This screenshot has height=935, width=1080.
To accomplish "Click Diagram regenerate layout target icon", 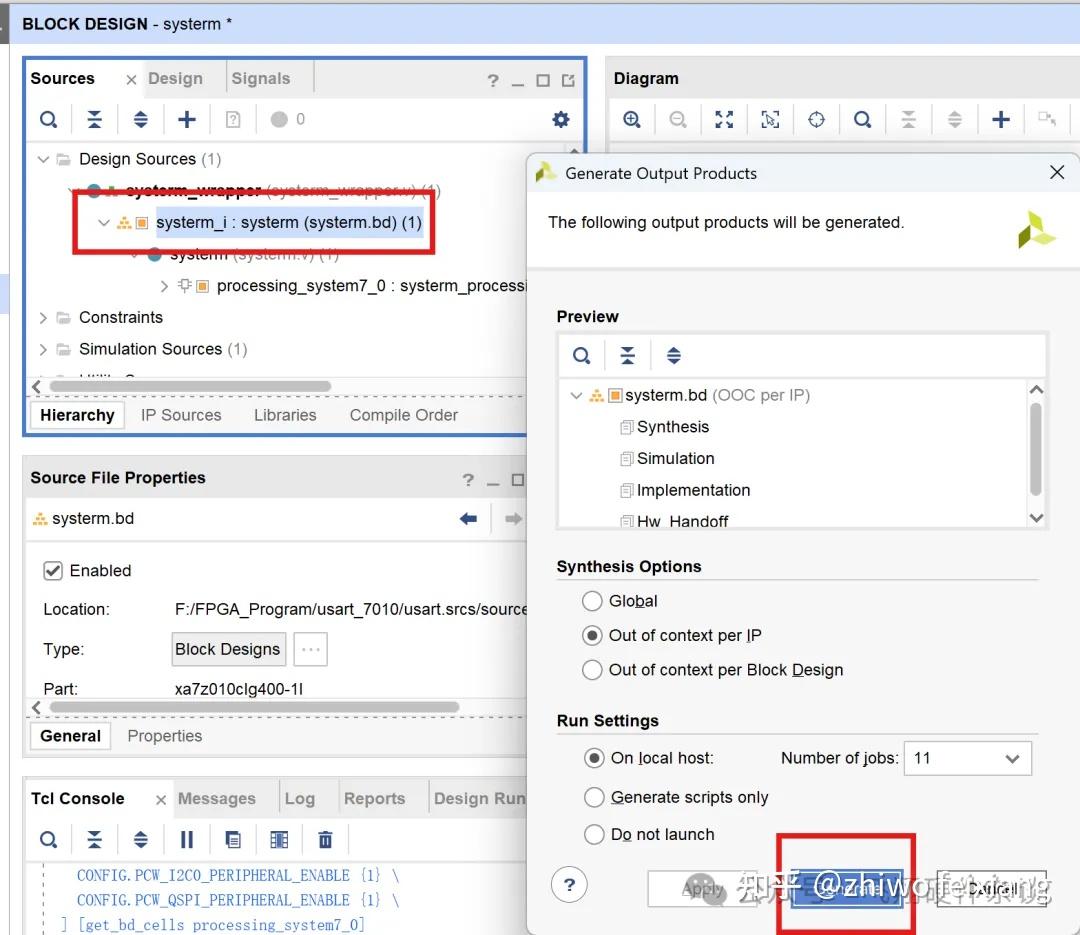I will (x=816, y=119).
